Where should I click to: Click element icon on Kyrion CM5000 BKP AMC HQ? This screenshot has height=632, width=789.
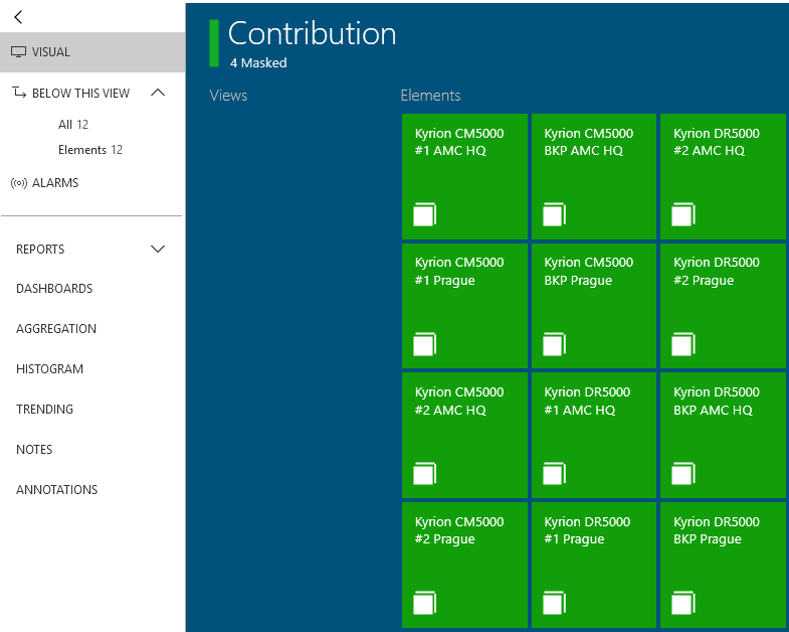(554, 214)
